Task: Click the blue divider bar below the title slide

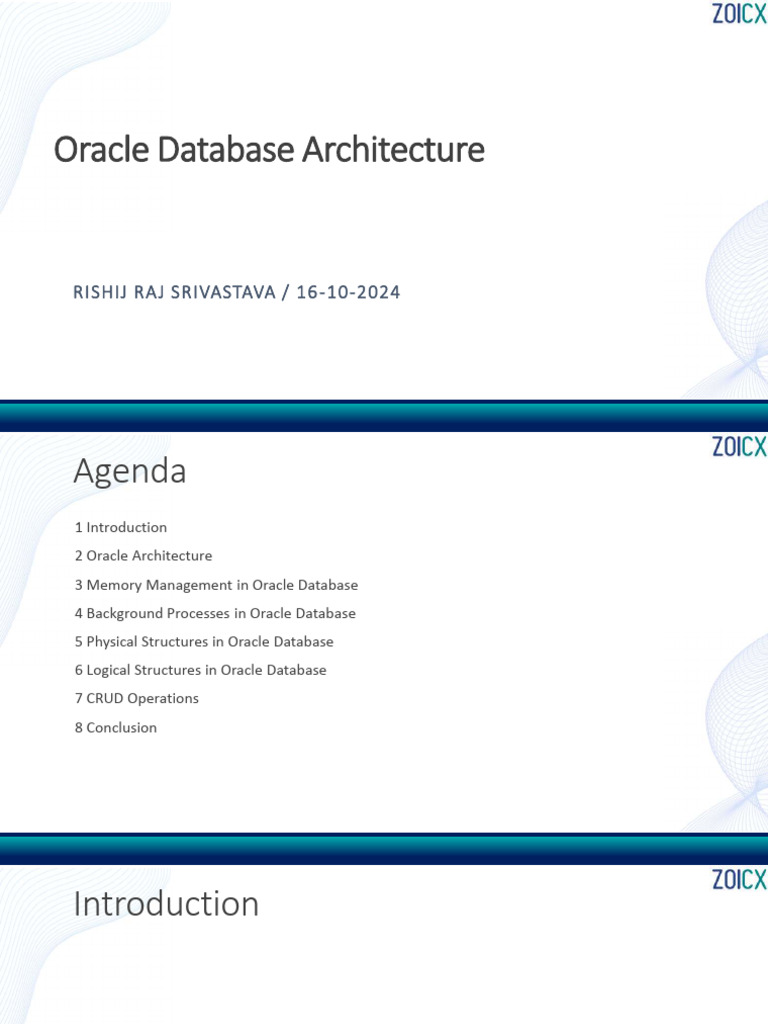Action: pos(384,415)
